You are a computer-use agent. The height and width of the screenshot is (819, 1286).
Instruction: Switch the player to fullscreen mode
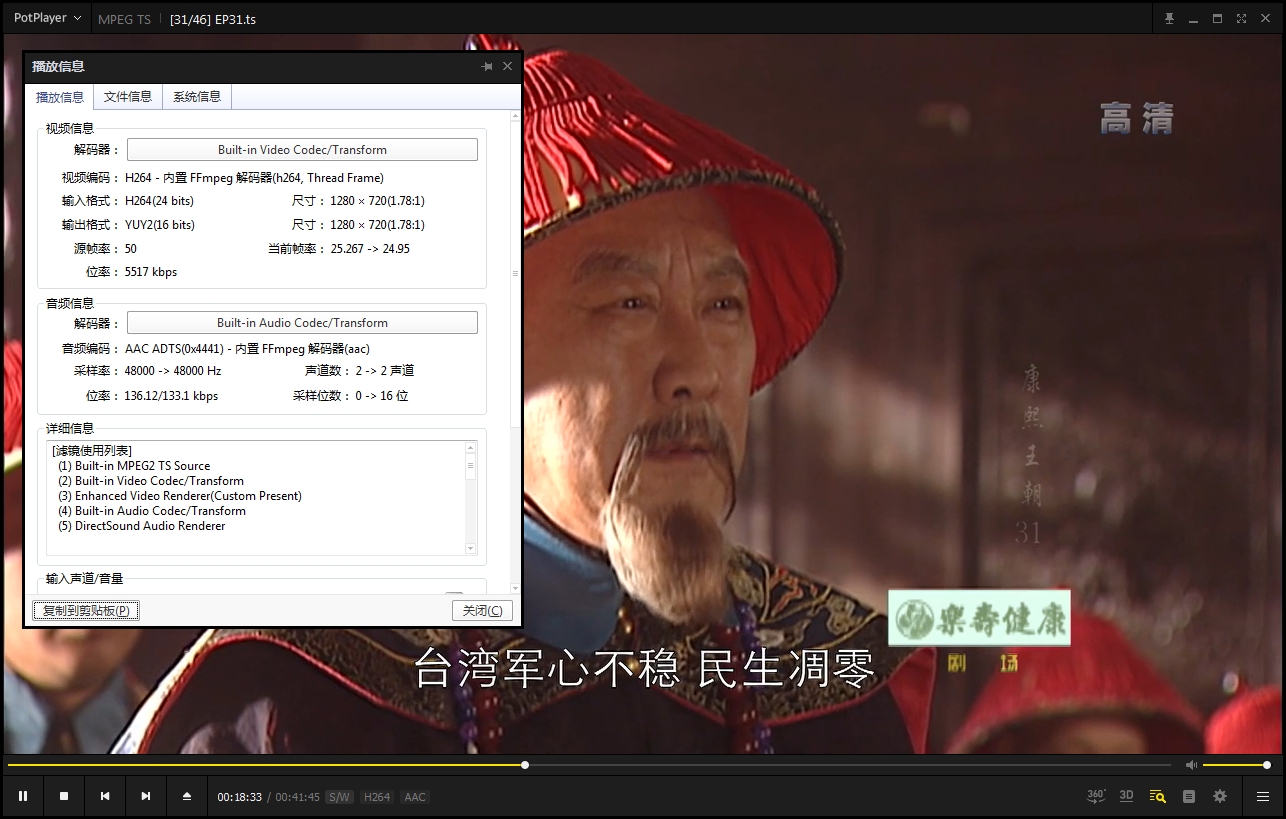[x=1241, y=18]
